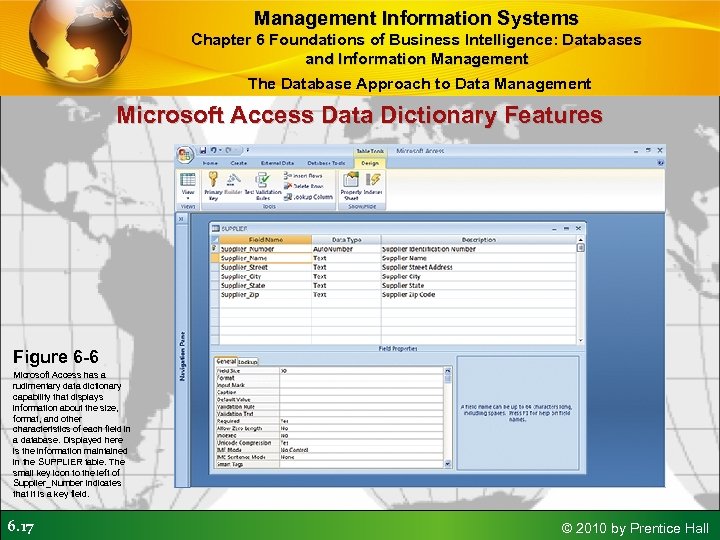The height and width of the screenshot is (540, 720).
Task: Click the Required property Yes value
Action: pyautogui.click(x=361, y=421)
